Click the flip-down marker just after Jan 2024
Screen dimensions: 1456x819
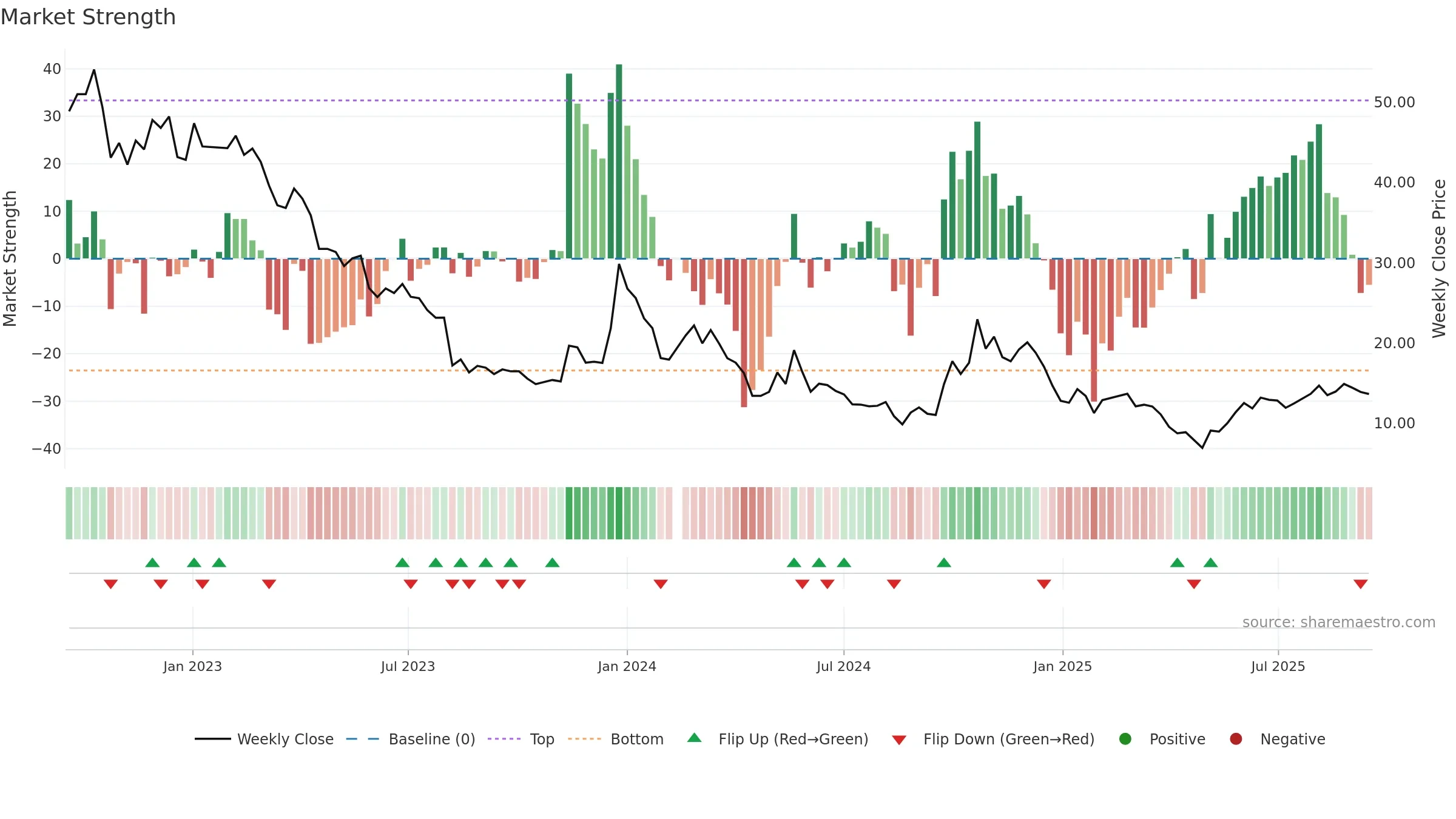[661, 584]
